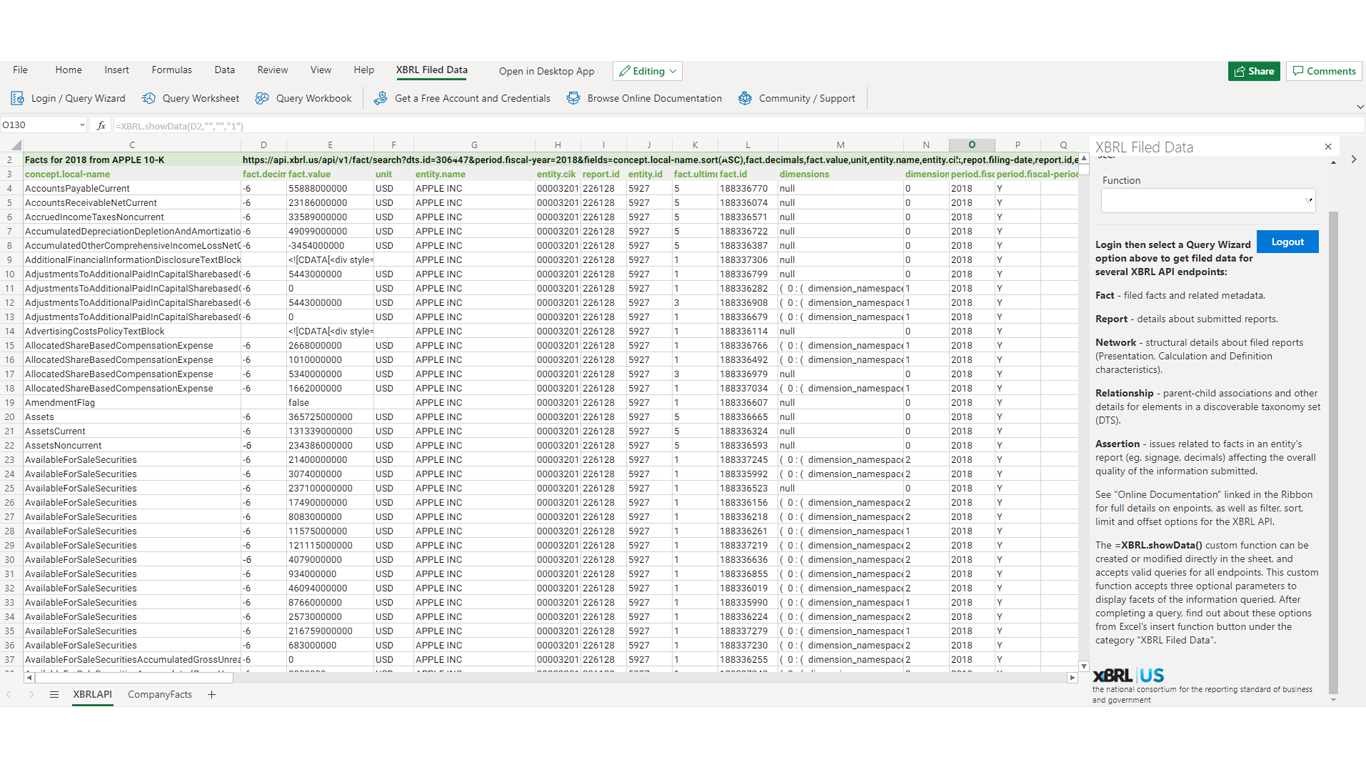
Task: Click the sheet's vertical scroll down arrow
Action: (1083, 666)
